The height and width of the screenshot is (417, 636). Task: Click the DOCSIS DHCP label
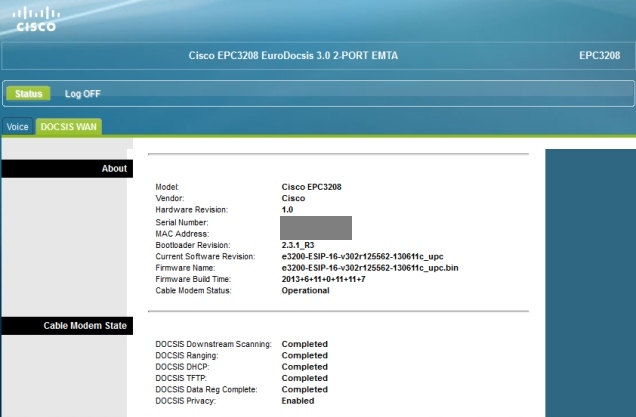pyautogui.click(x=182, y=367)
